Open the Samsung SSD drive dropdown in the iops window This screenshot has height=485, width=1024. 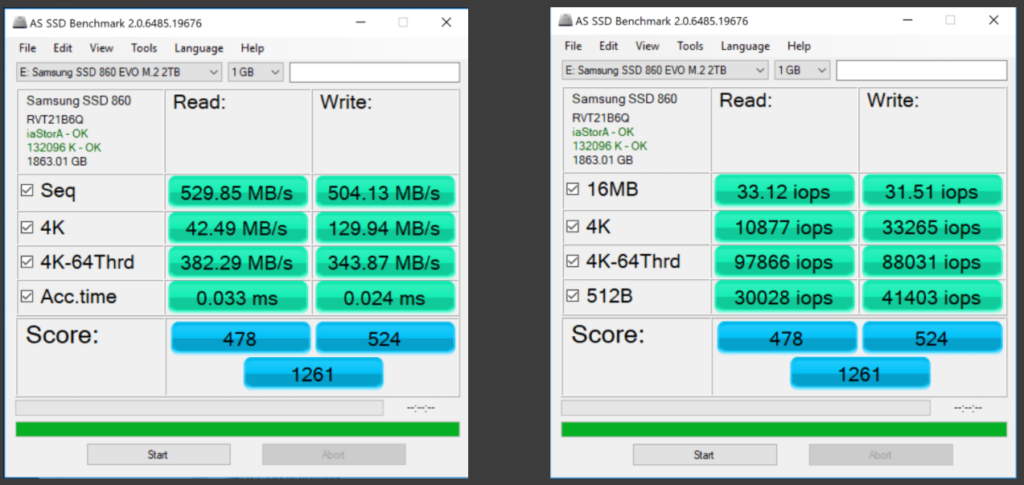(x=666, y=70)
